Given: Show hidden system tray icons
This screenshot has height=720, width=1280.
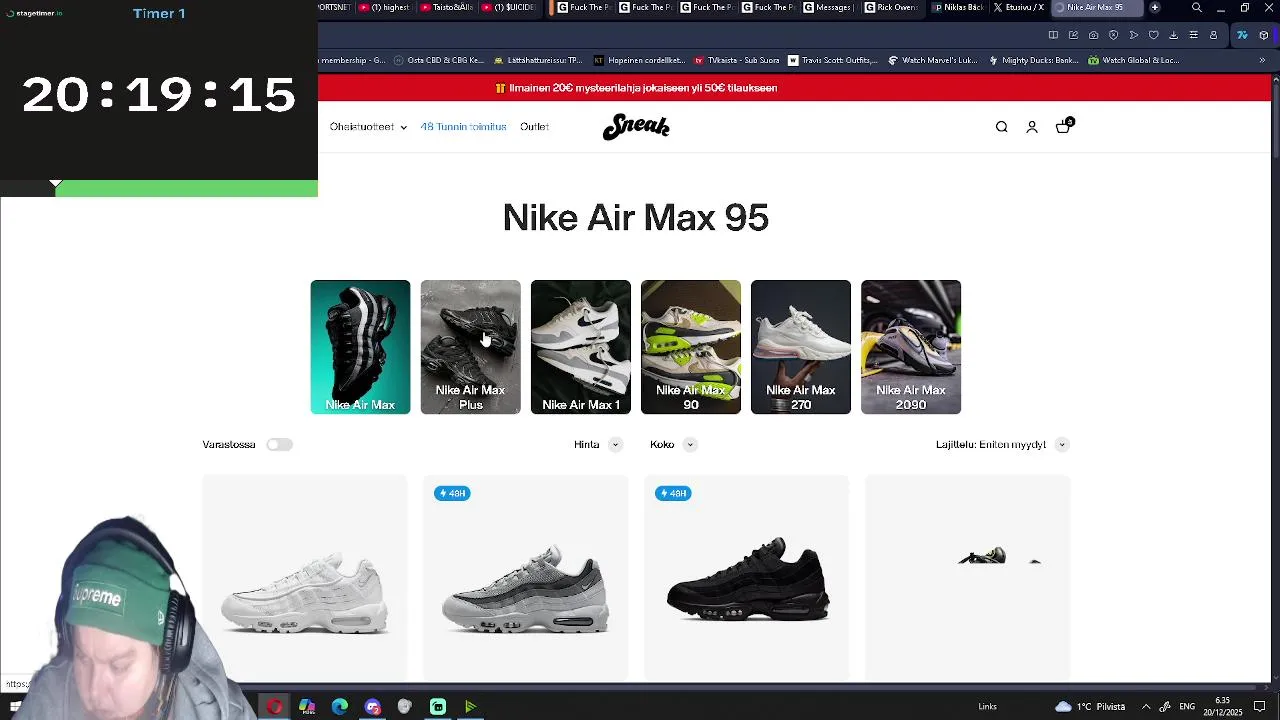Looking at the screenshot, I should [1146, 707].
